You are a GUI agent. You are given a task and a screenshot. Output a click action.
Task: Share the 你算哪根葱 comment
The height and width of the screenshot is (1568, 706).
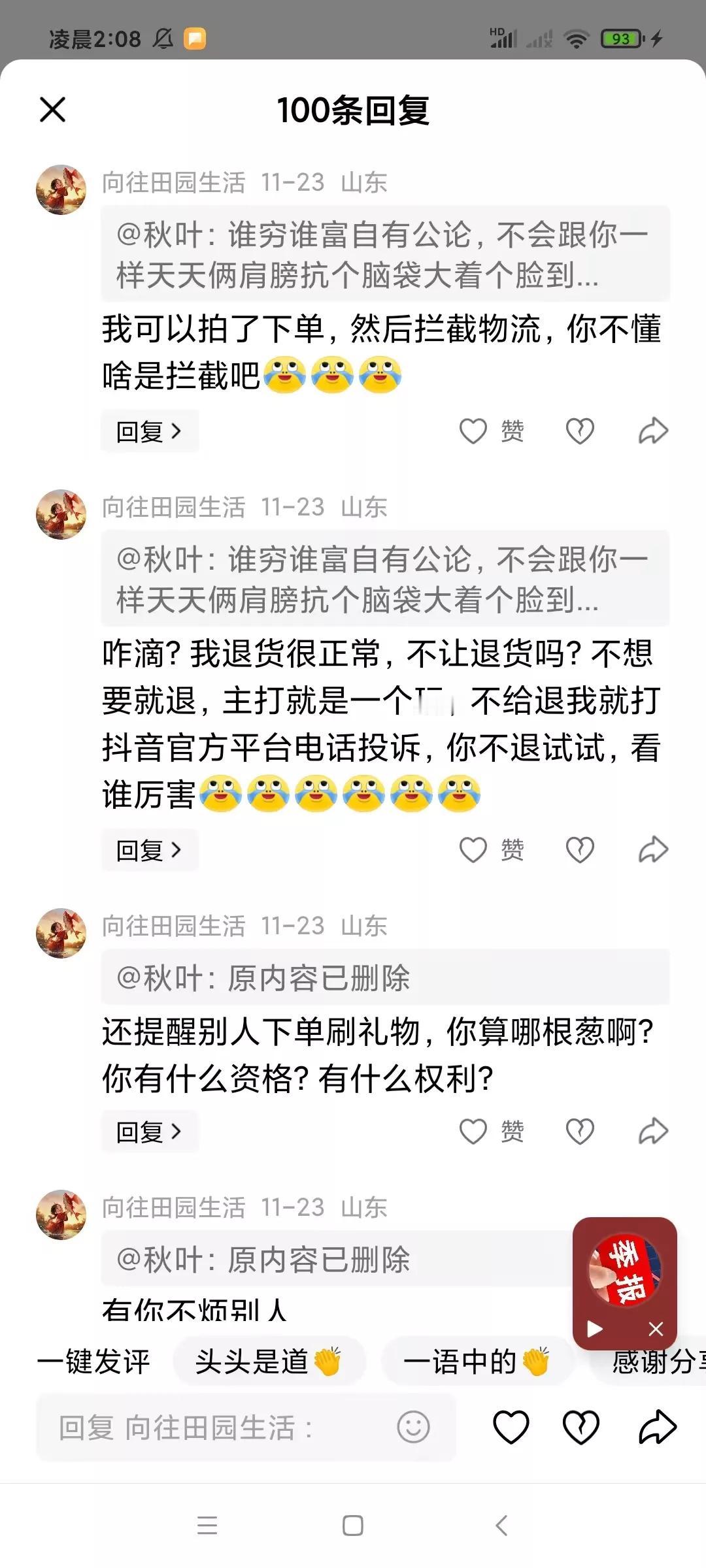coord(653,1132)
